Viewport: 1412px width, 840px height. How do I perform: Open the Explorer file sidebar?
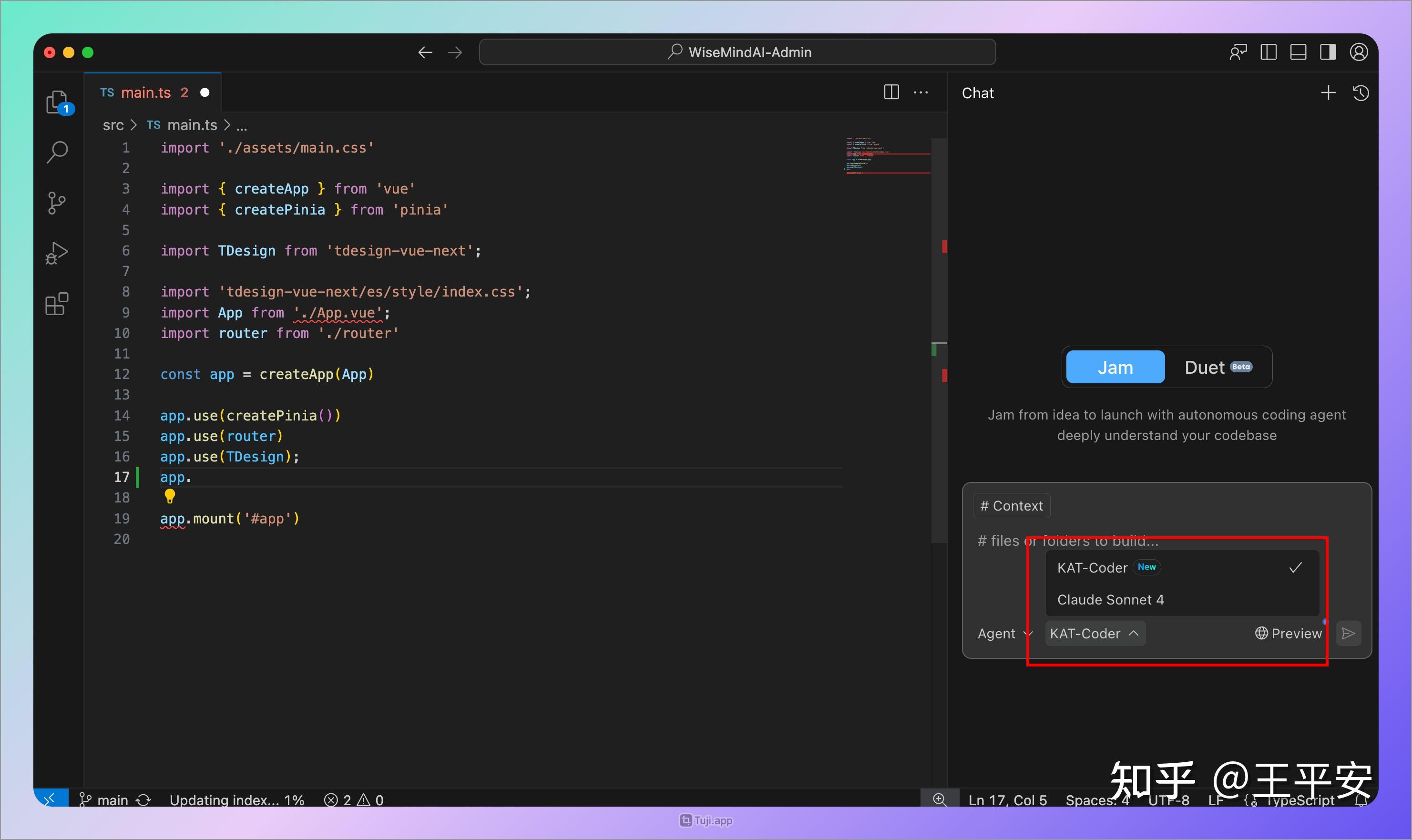(x=56, y=102)
